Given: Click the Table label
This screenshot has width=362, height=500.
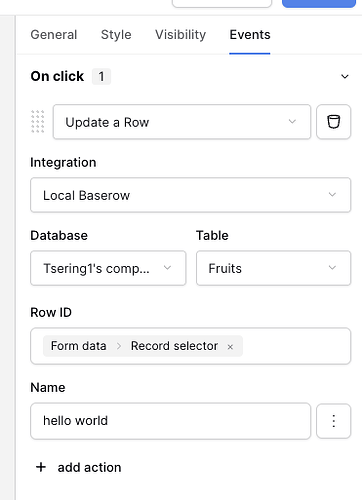Looking at the screenshot, I should coord(212,235).
